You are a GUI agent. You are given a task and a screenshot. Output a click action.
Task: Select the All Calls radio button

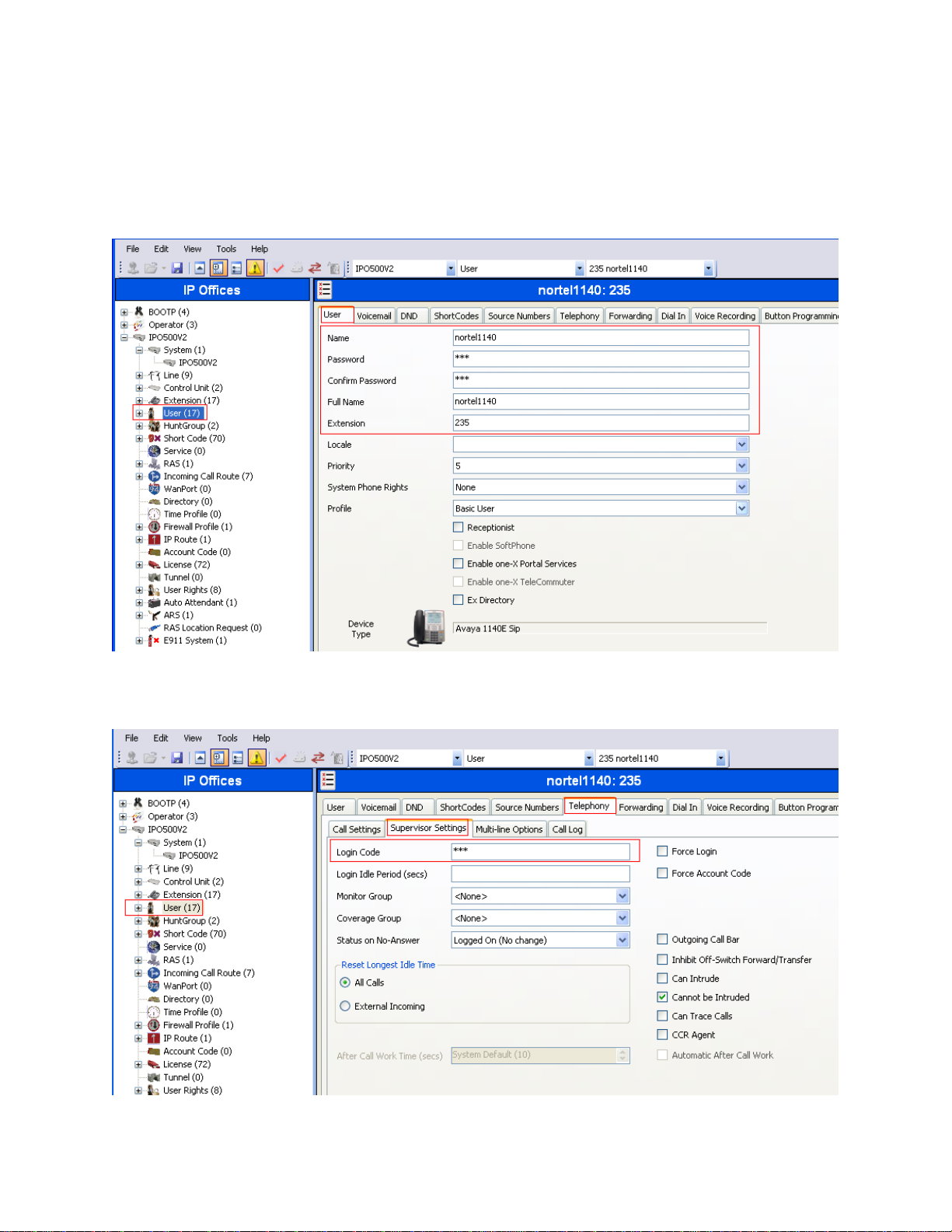pyautogui.click(x=345, y=982)
